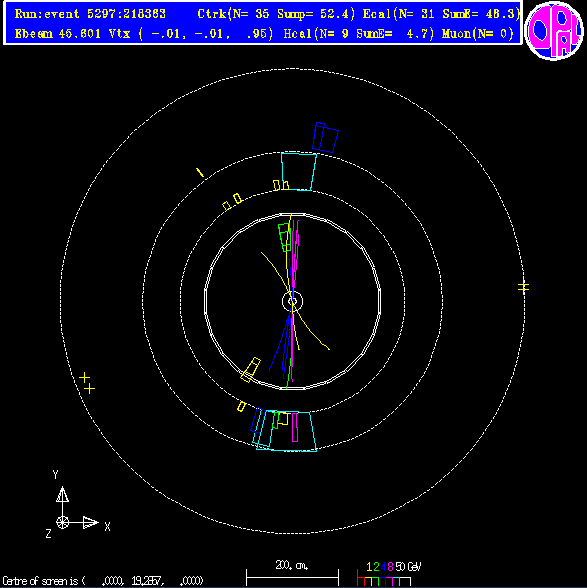Click the Run:event 5297:218363 label
Viewport: 587px width, 588px height.
(x=90, y=14)
